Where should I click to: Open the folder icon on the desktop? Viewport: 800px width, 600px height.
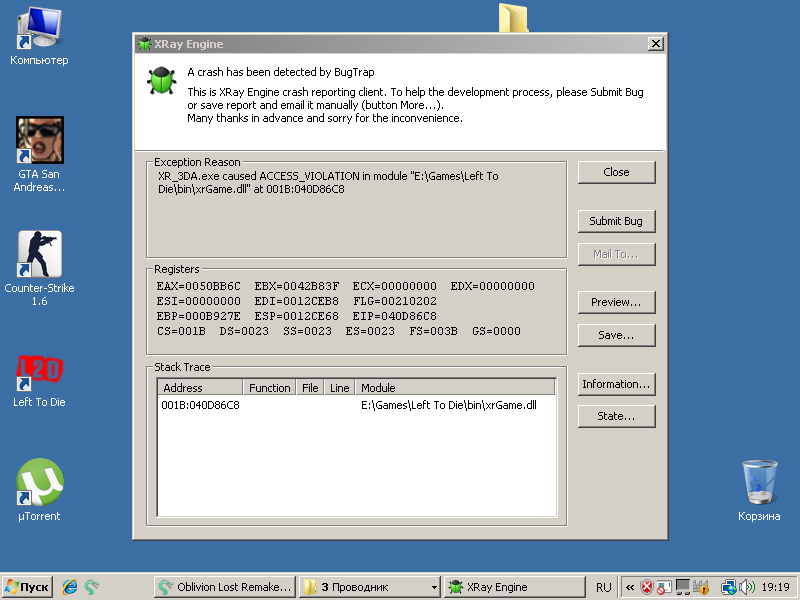(x=512, y=17)
